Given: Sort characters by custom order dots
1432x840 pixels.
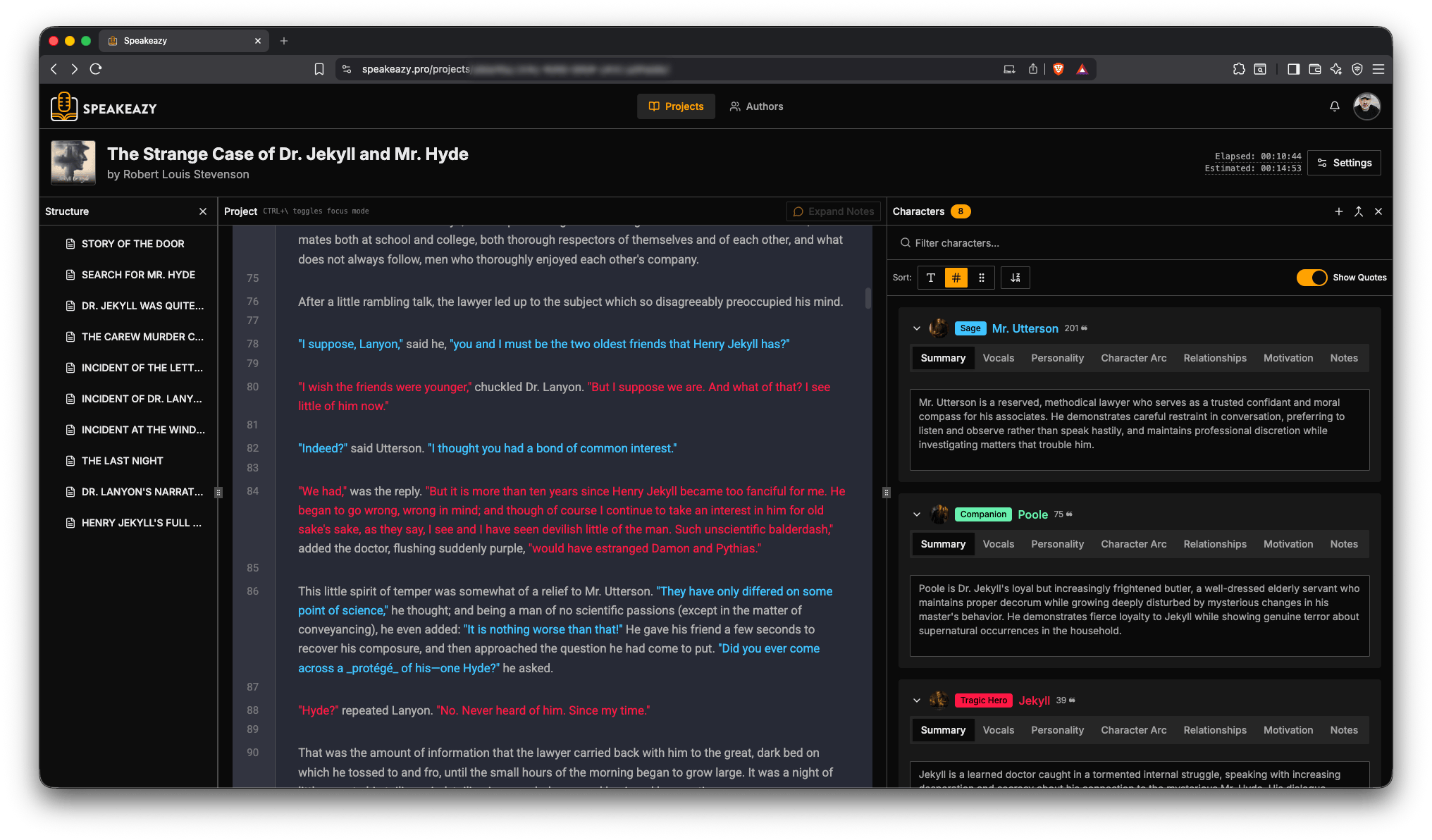Looking at the screenshot, I should [x=981, y=278].
